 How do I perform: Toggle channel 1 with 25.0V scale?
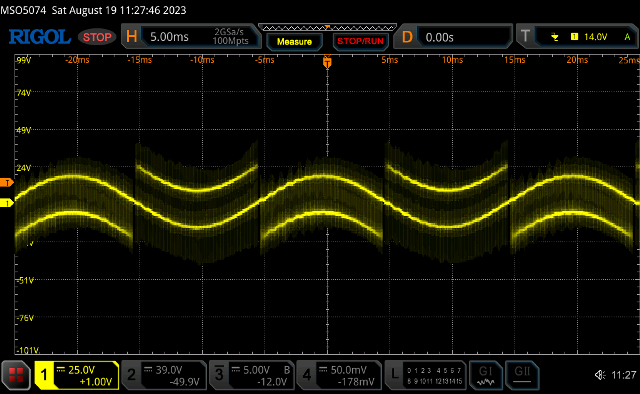point(76,375)
